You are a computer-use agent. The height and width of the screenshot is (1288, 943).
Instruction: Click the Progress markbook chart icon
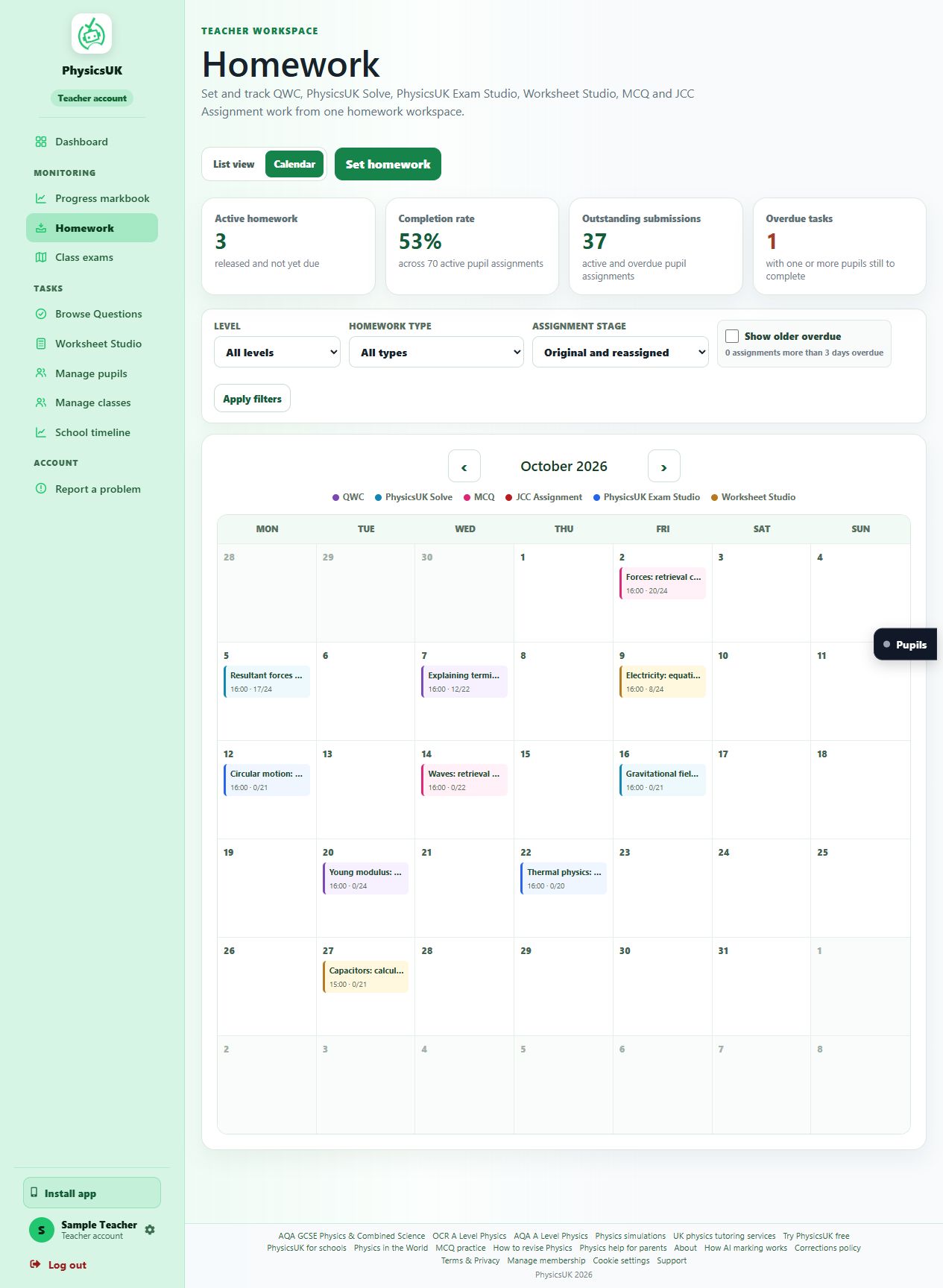(41, 198)
